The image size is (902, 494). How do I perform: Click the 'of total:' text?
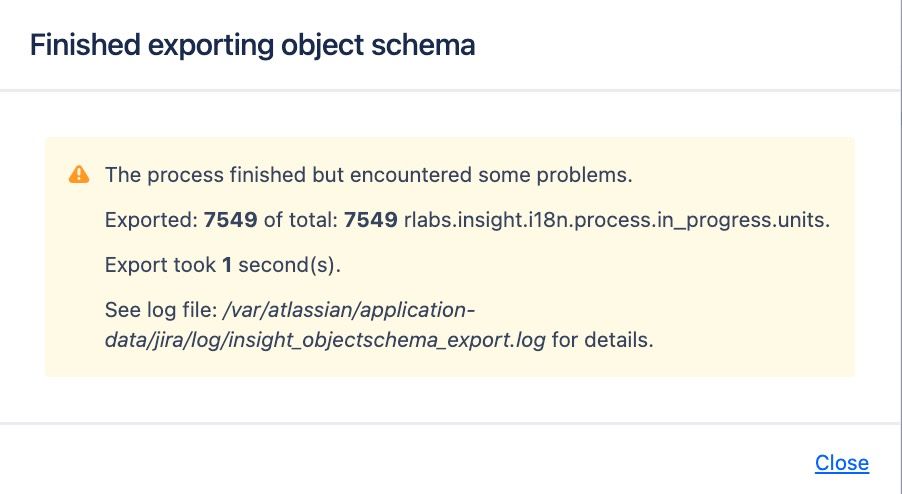point(300,220)
